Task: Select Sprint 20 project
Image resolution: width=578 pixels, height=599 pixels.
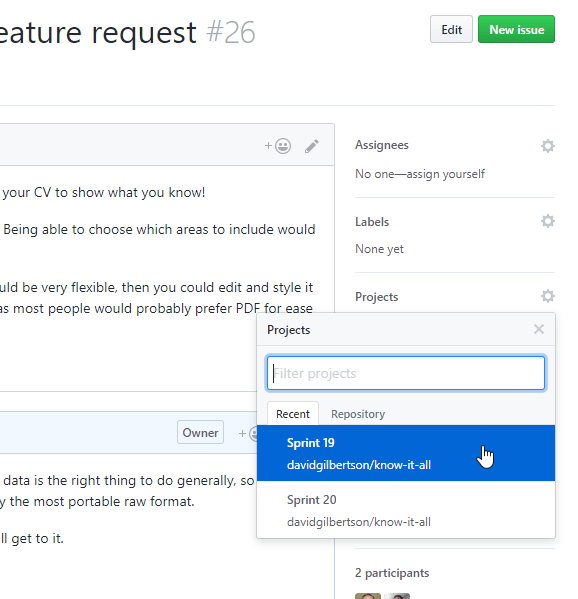Action: [x=406, y=510]
